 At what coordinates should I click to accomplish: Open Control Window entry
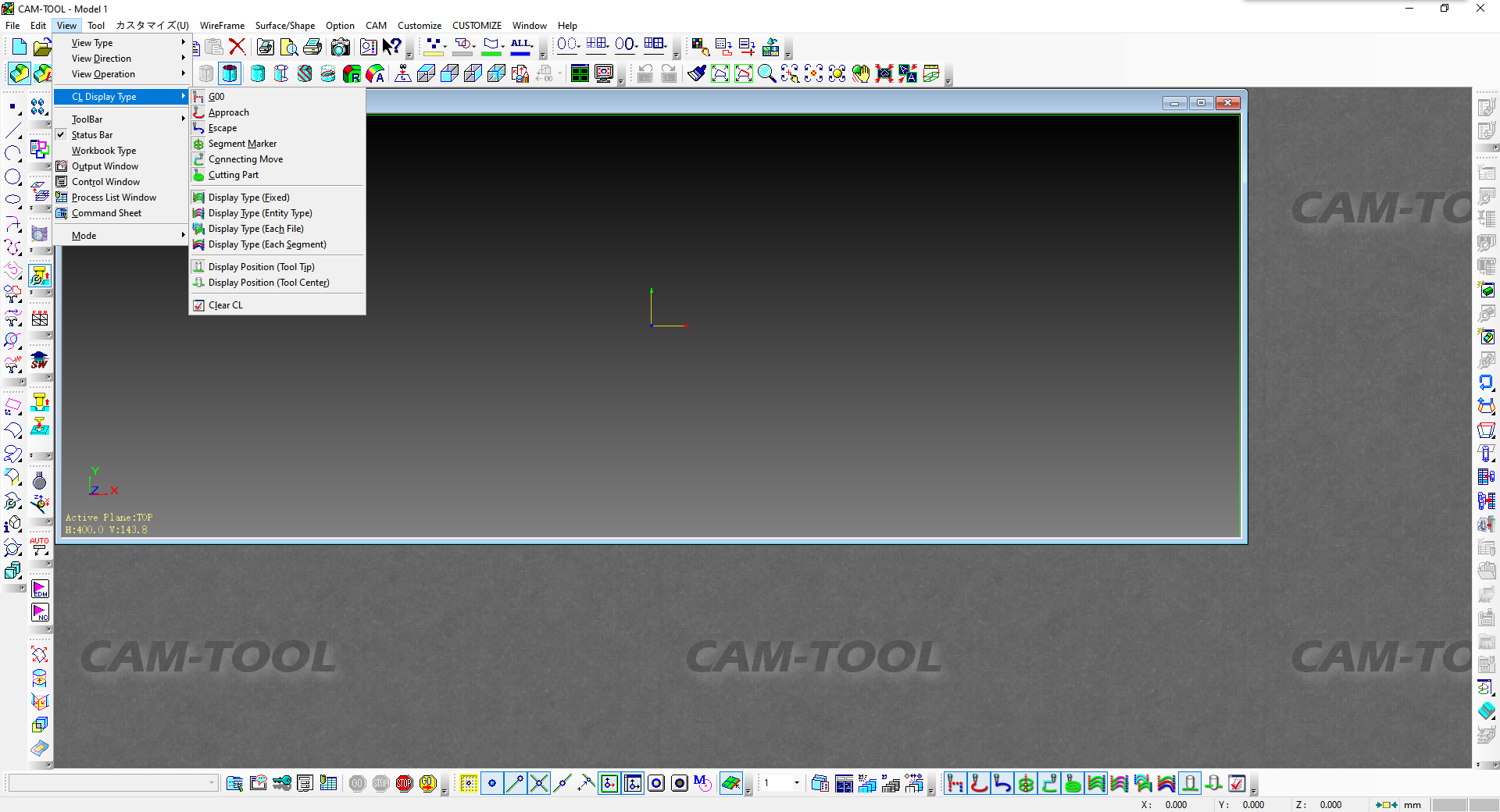(121, 182)
